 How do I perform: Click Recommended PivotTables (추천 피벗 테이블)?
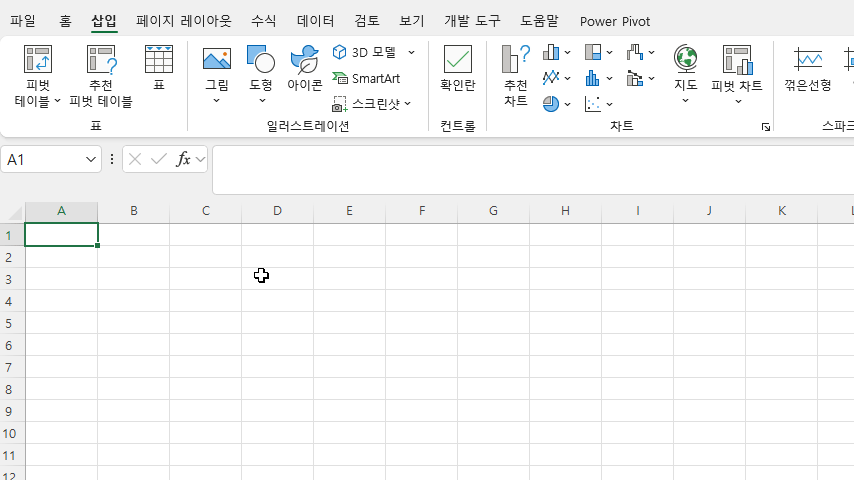tap(101, 76)
